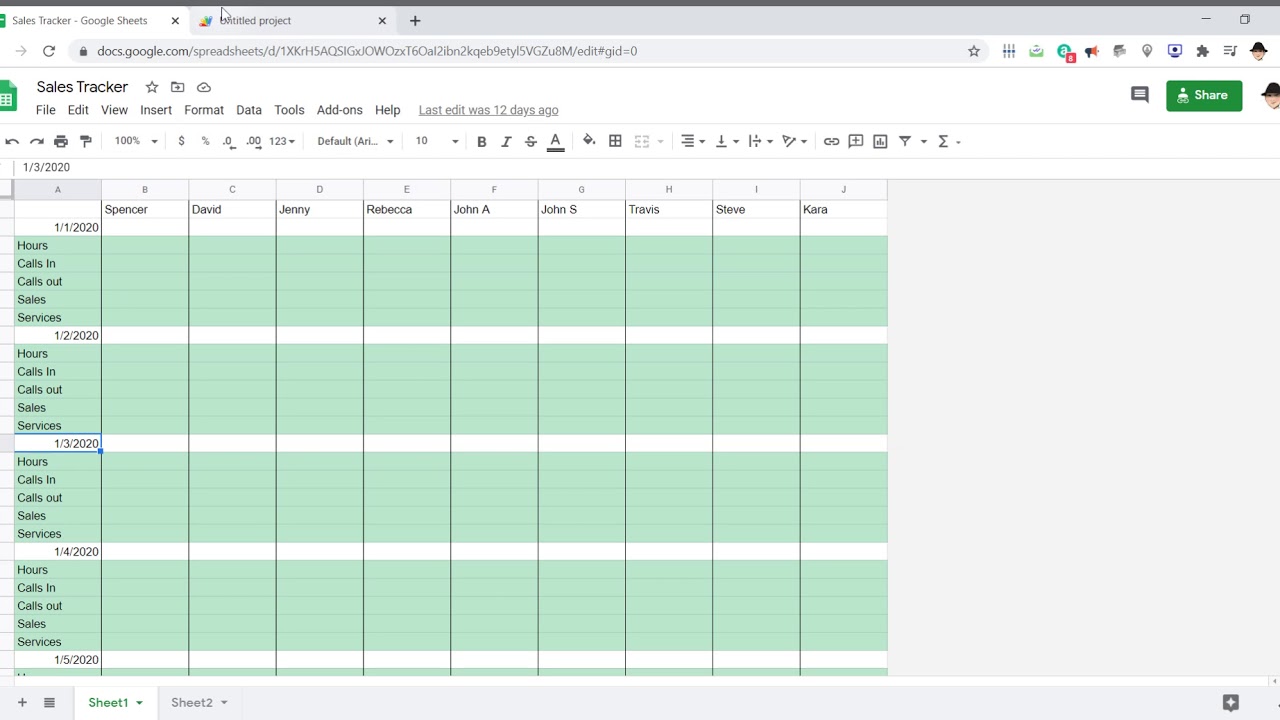Open the font family dropdown
Image resolution: width=1280 pixels, height=720 pixels.
355,141
